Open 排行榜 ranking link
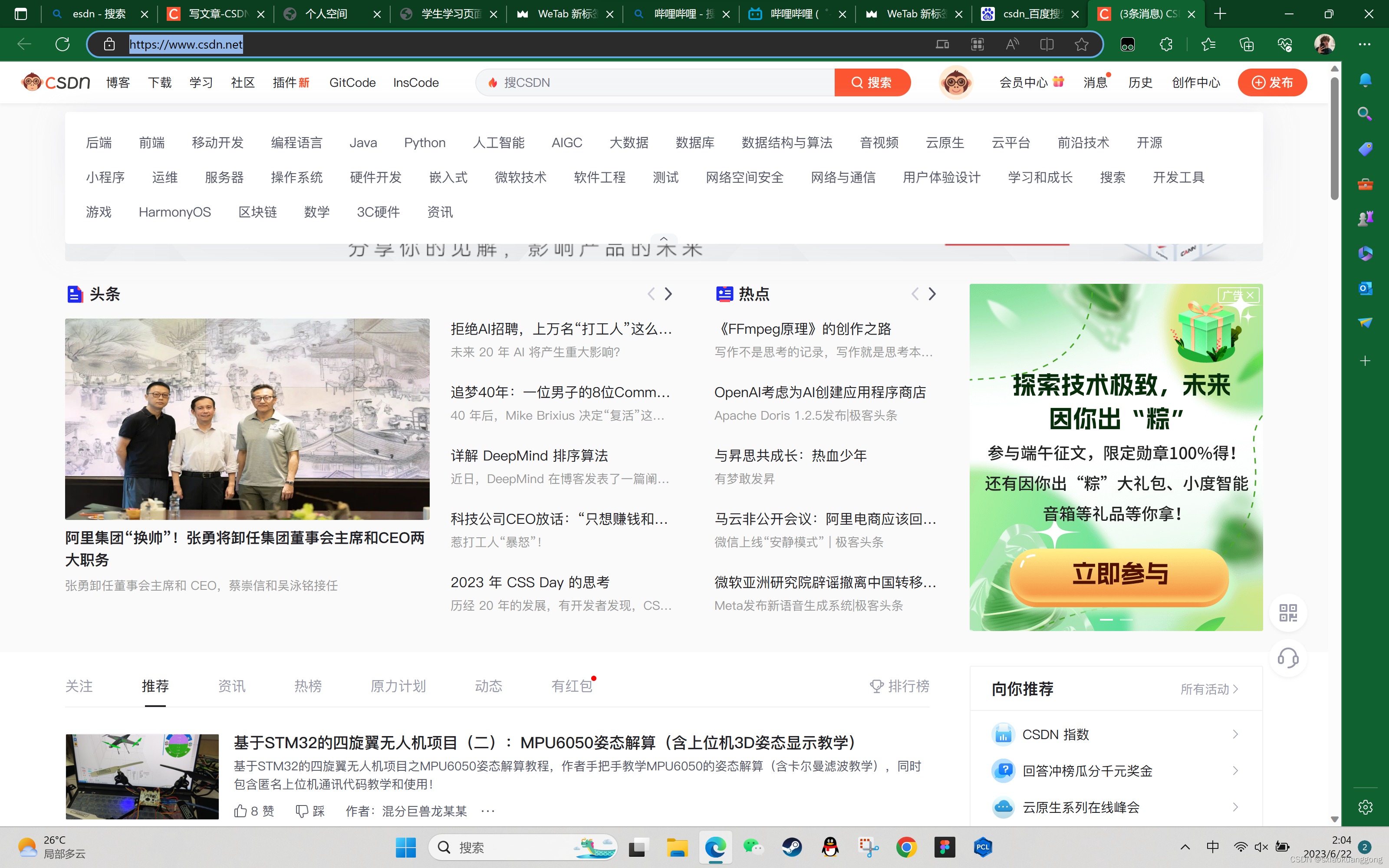 click(899, 686)
